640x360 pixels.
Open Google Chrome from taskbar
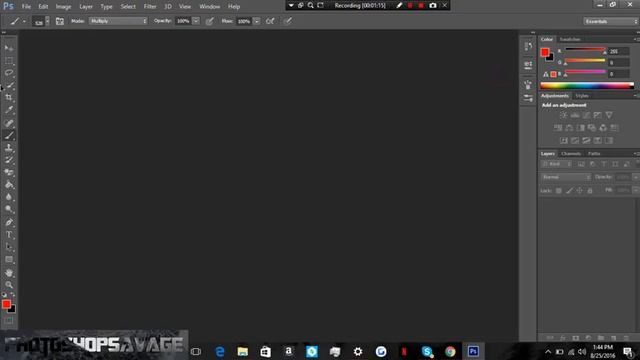click(x=450, y=351)
